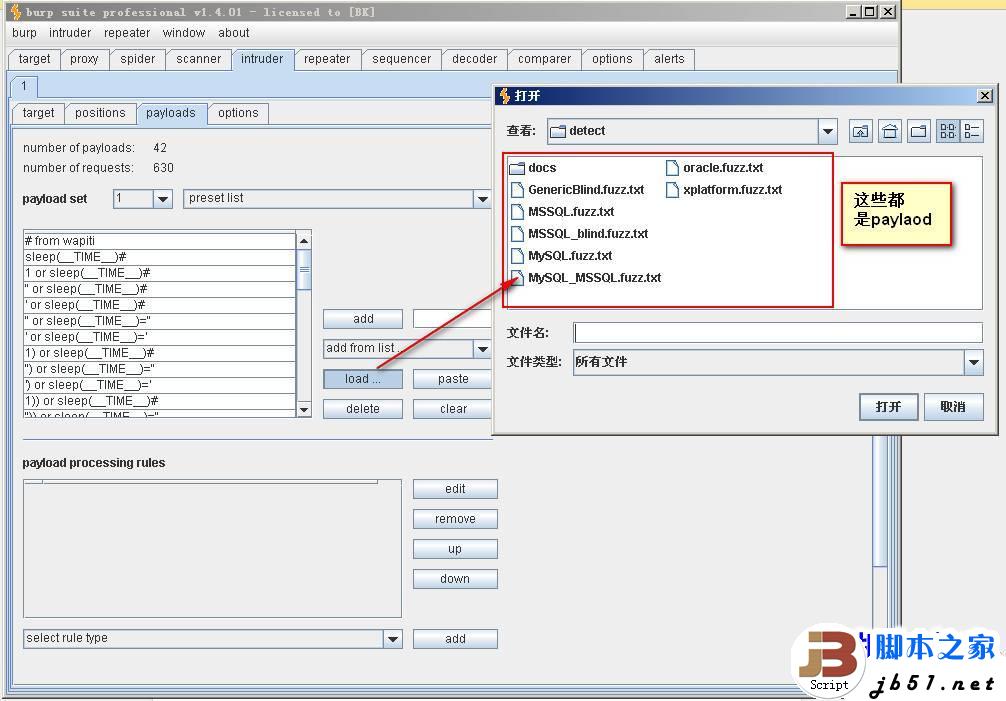Switch to the alerts tab
Screen dimensions: 1006x701
tap(669, 59)
